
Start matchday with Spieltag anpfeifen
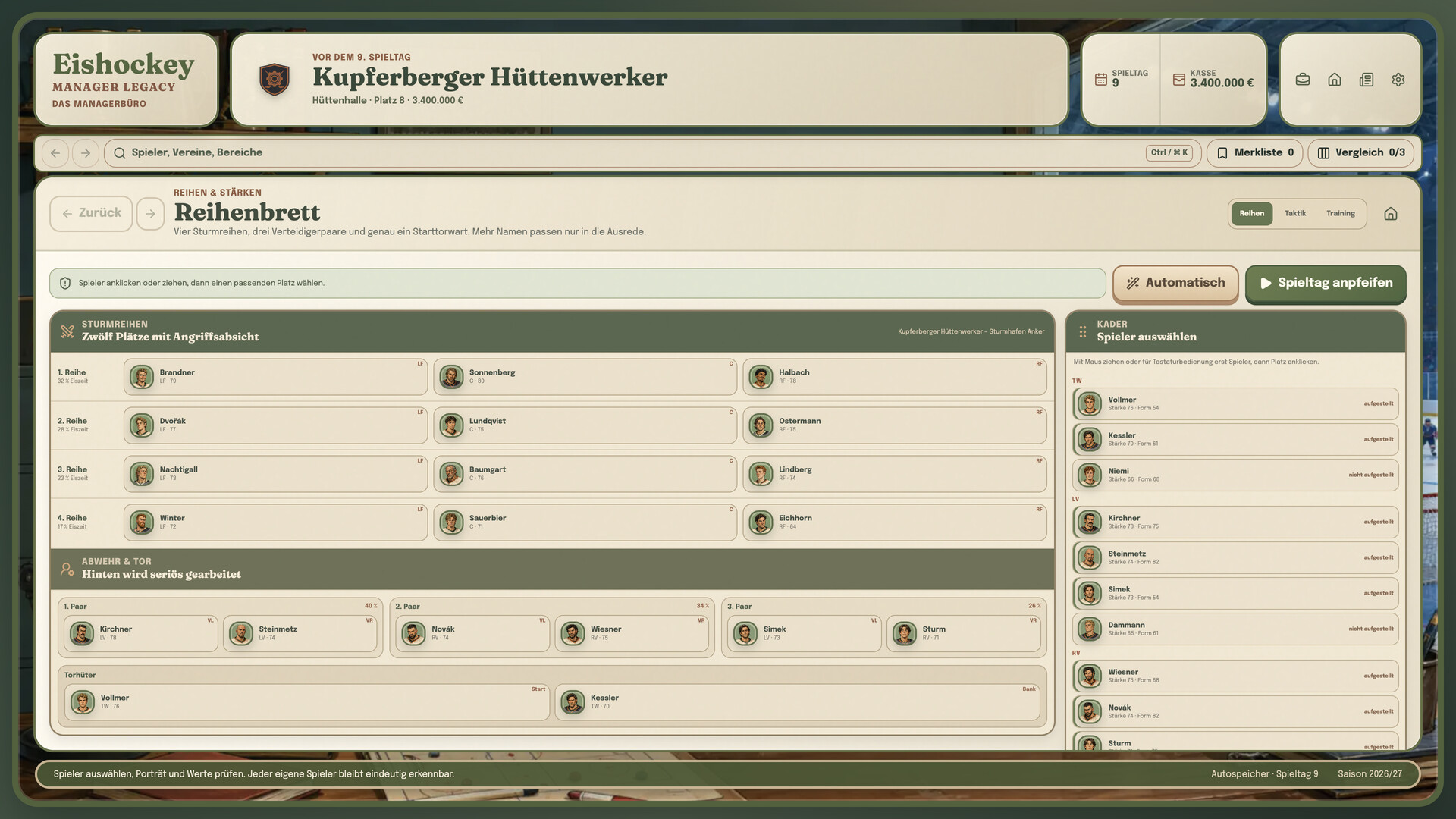pos(1326,283)
